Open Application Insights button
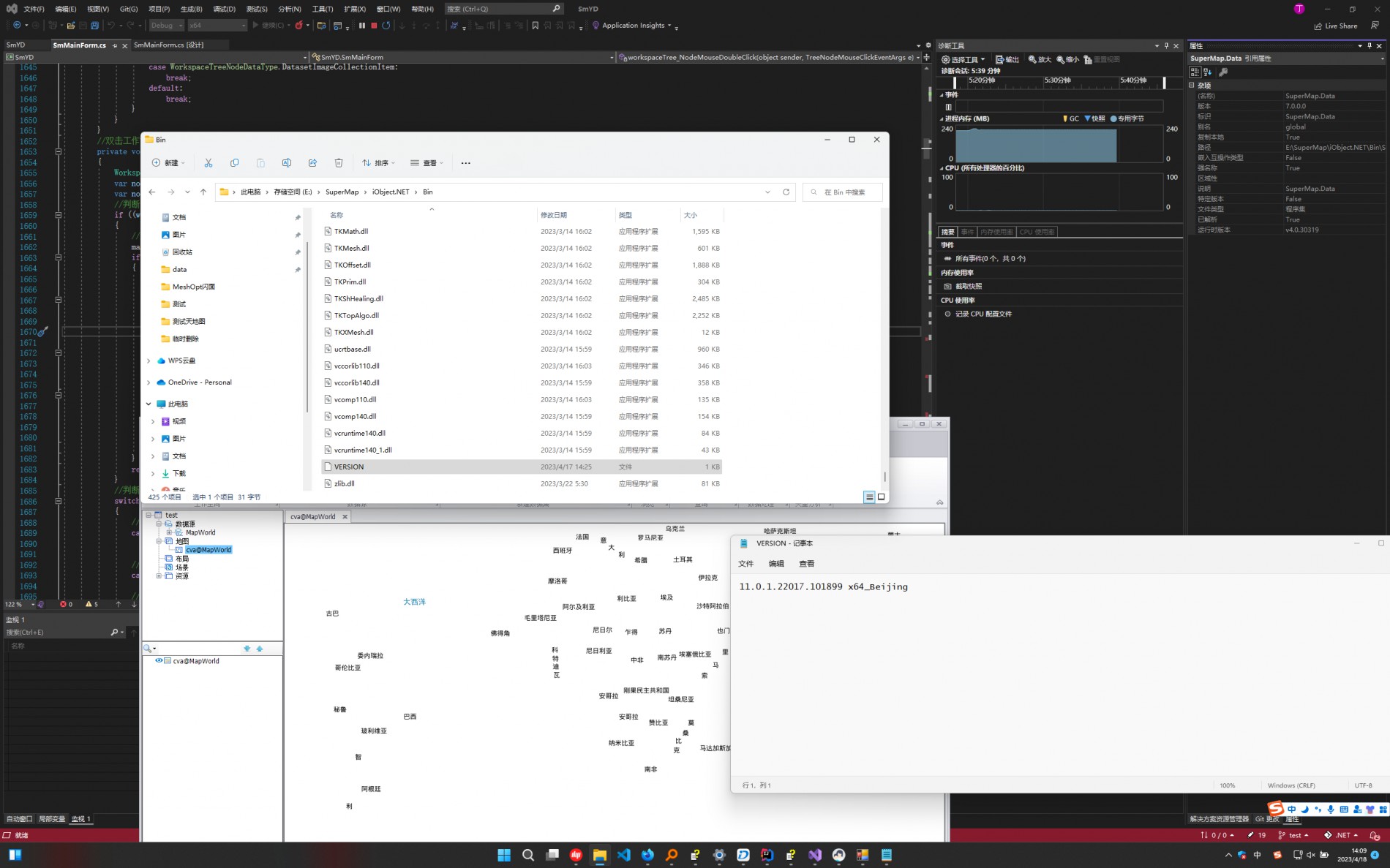This screenshot has height=868, width=1390. 631,26
